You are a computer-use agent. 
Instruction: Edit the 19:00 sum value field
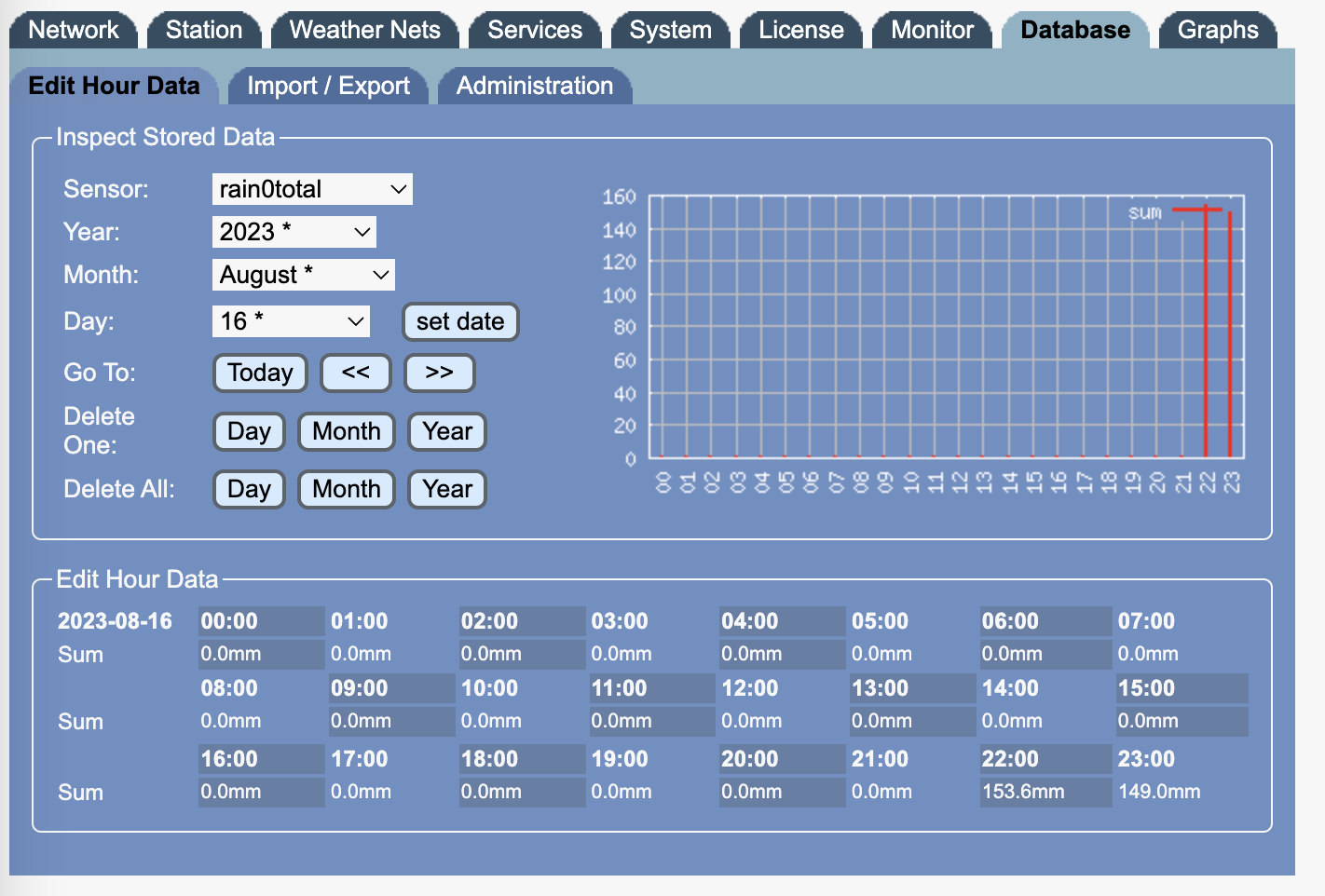[x=653, y=792]
